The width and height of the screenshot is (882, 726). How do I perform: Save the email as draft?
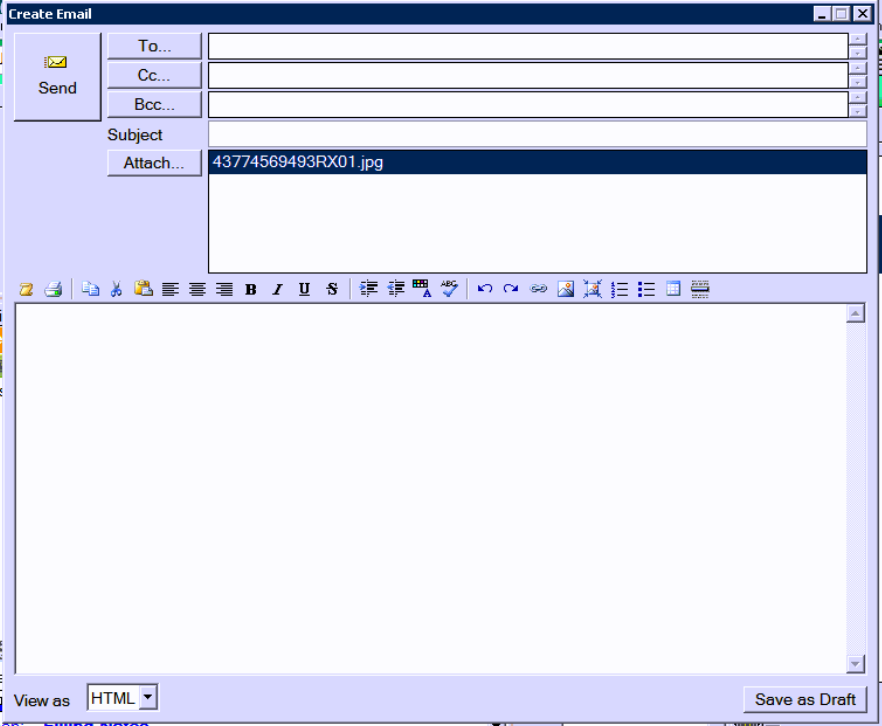pyautogui.click(x=804, y=699)
